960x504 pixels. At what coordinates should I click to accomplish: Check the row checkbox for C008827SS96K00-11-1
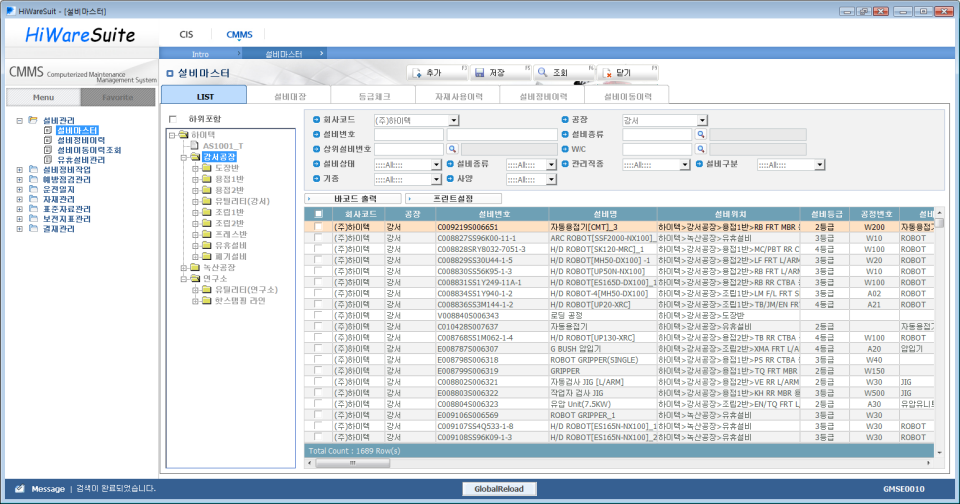pos(318,238)
